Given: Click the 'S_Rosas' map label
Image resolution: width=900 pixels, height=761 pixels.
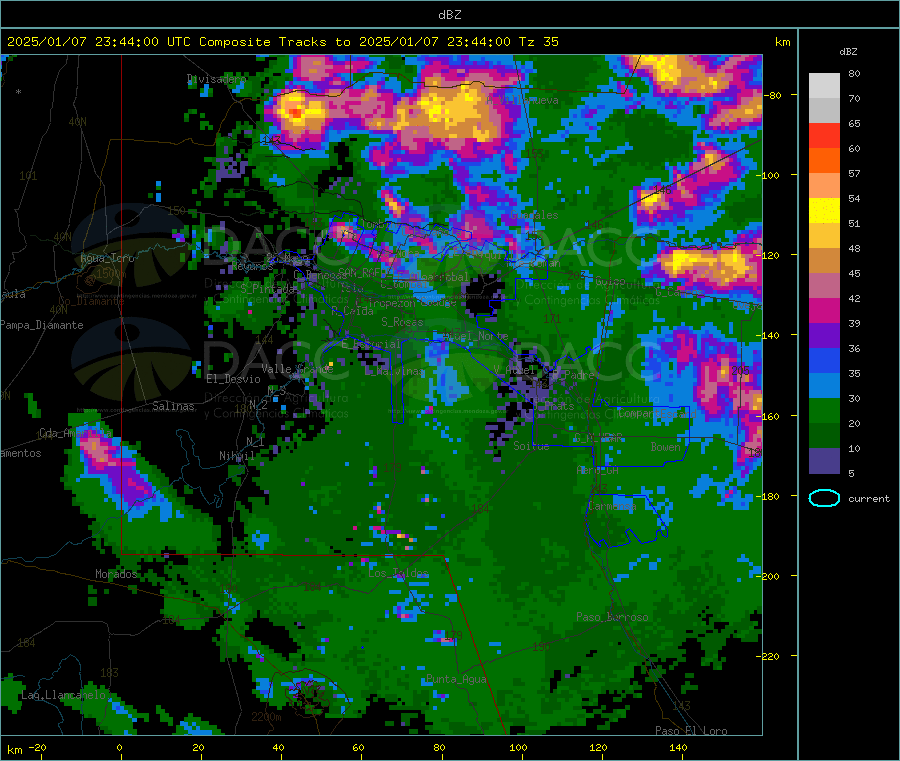Looking at the screenshot, I should point(402,322).
